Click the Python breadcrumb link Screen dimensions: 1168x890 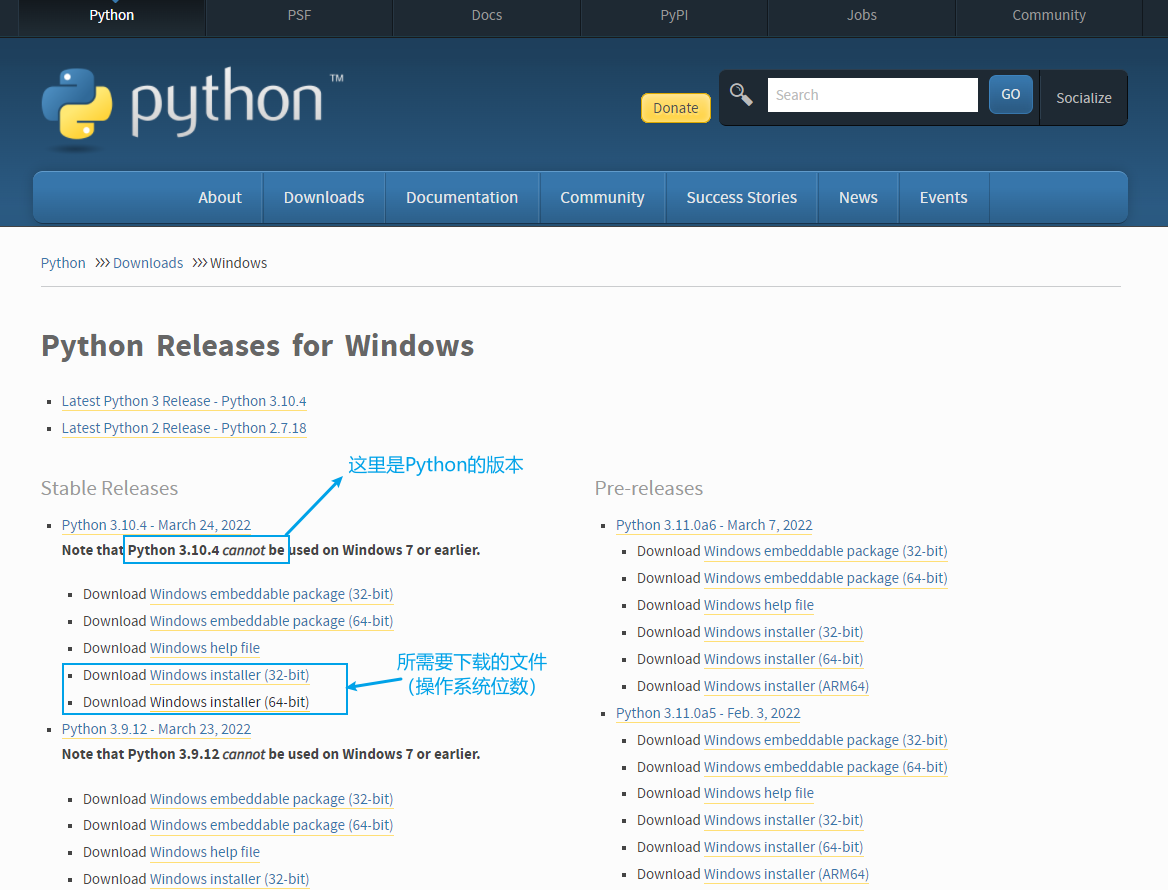[x=63, y=263]
